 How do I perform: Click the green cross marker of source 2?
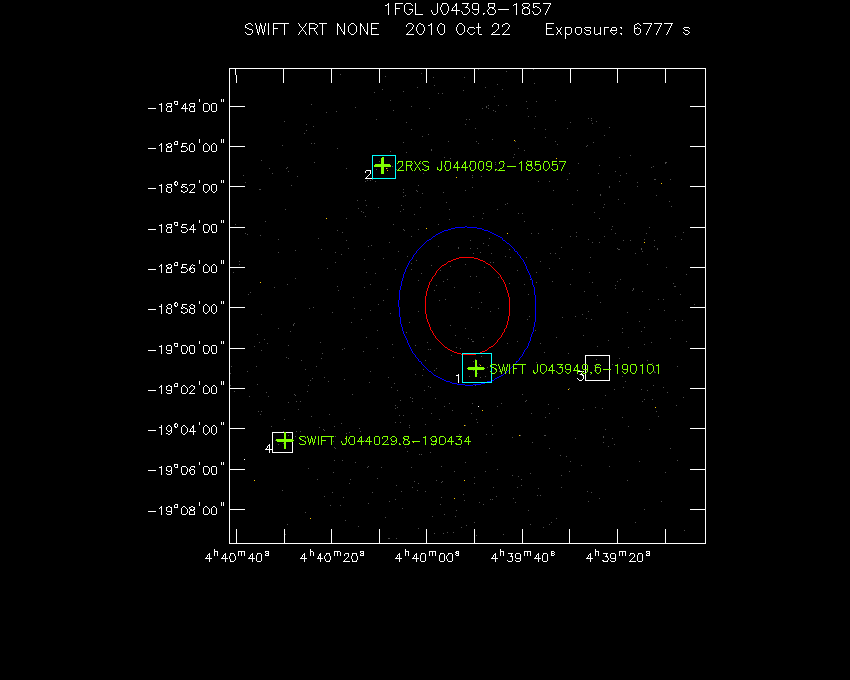pos(383,165)
